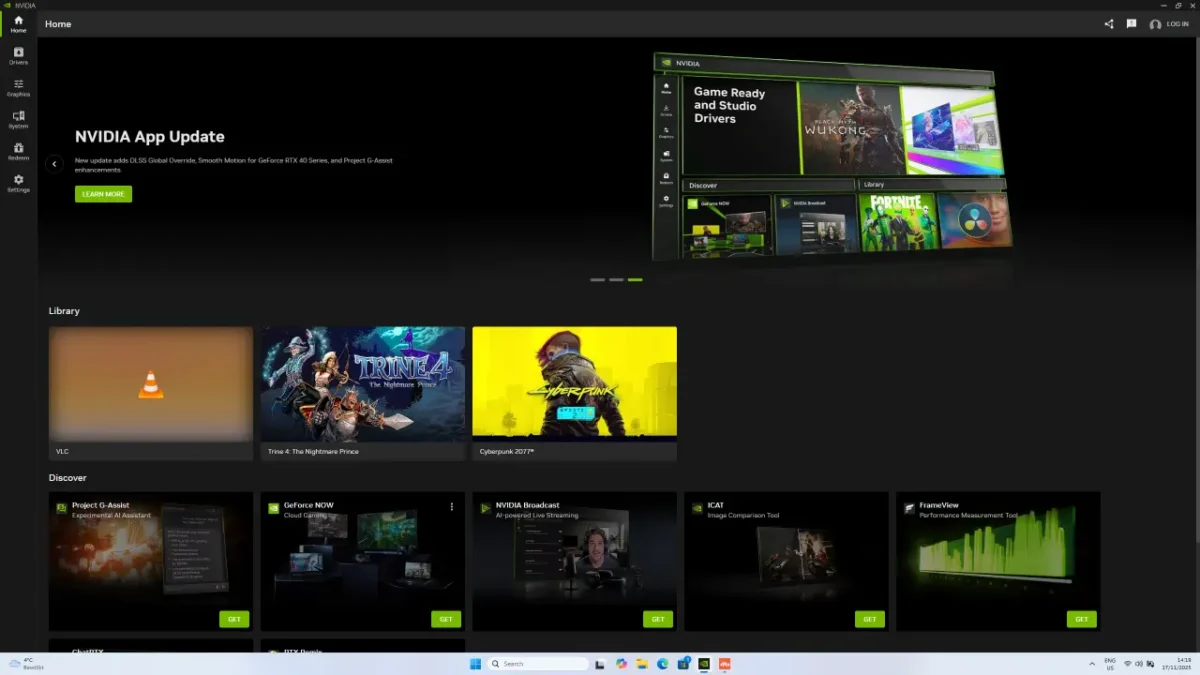Open the feedback icon in top bar
This screenshot has height=675, width=1200.
pos(1131,24)
